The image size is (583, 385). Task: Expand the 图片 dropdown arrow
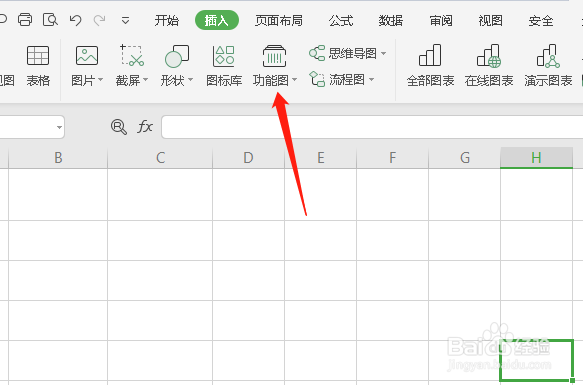[100, 80]
